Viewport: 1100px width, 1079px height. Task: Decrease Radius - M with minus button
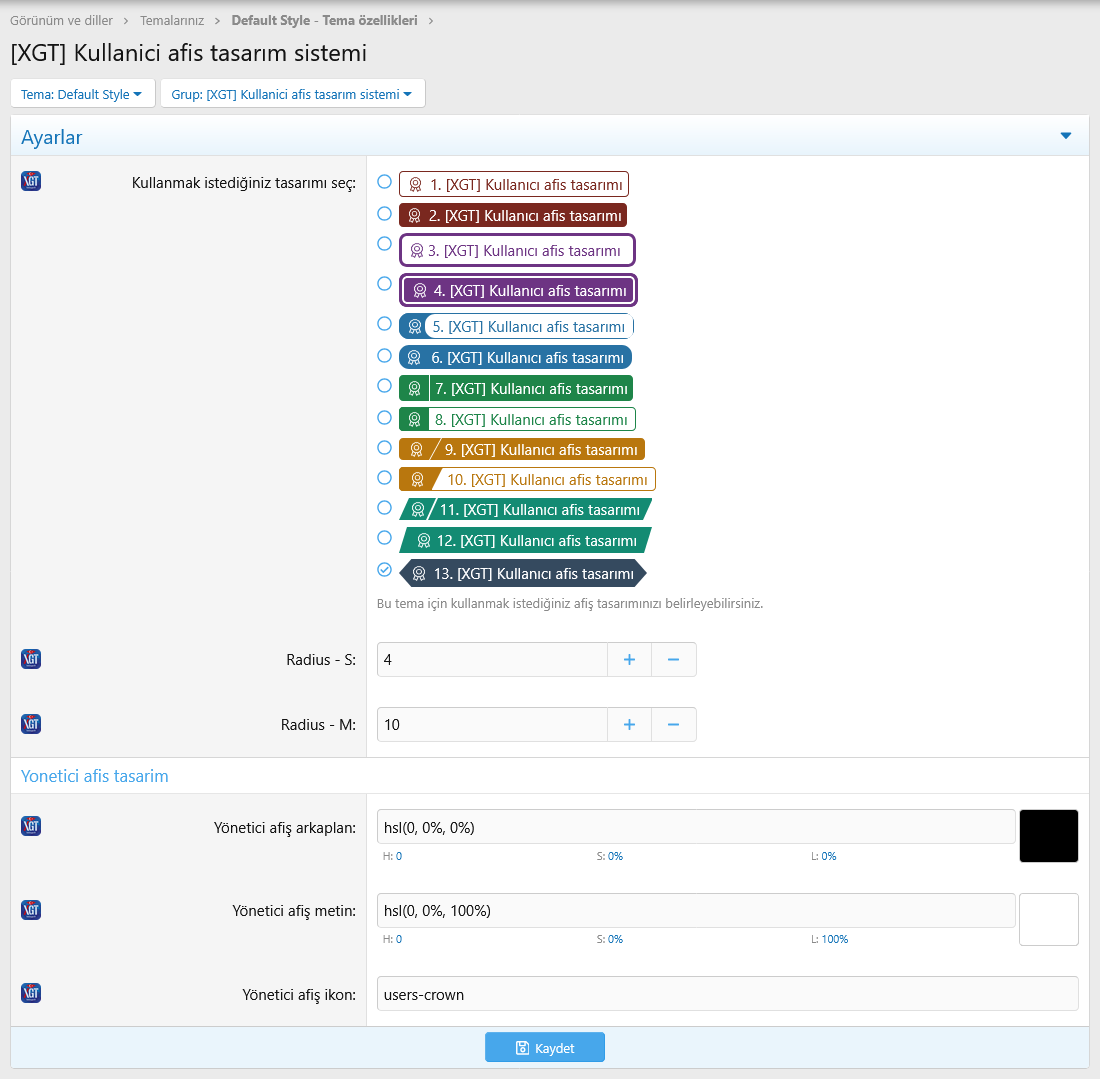[673, 725]
